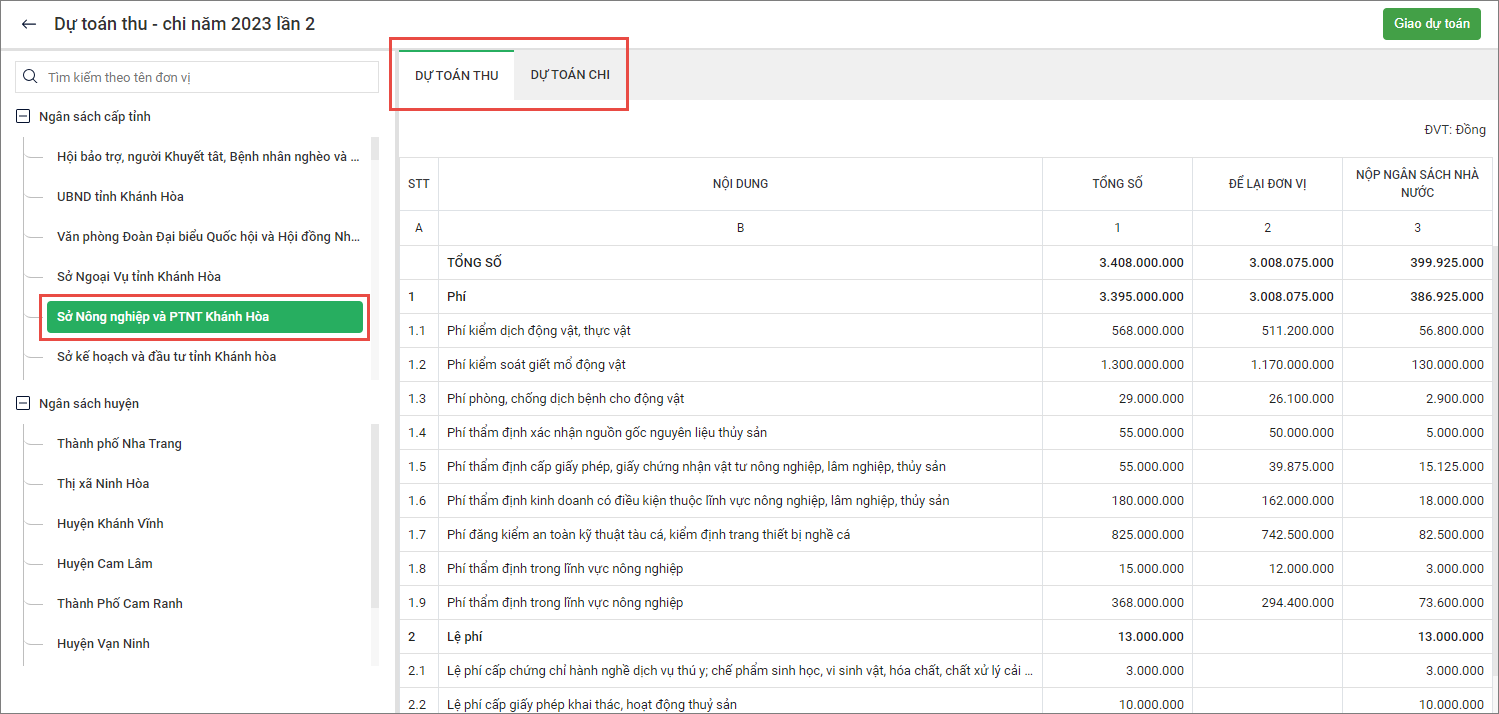Select the DỰ TOÁN THU tab

456,75
